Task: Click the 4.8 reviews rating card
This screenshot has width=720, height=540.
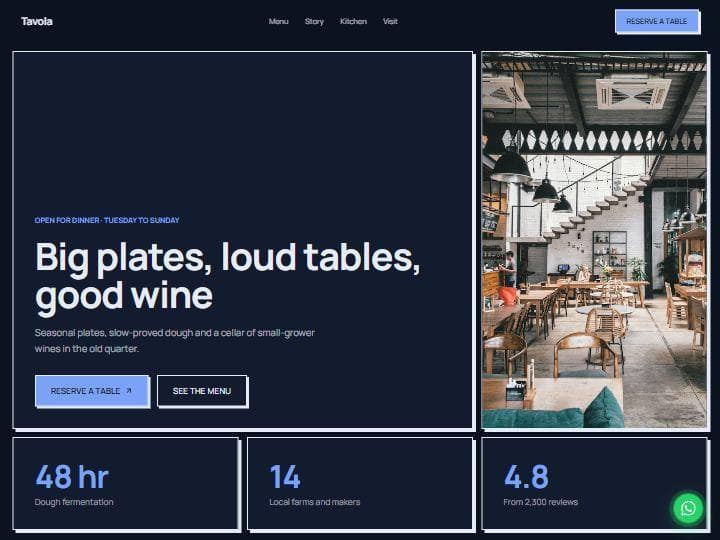Action: 594,484
